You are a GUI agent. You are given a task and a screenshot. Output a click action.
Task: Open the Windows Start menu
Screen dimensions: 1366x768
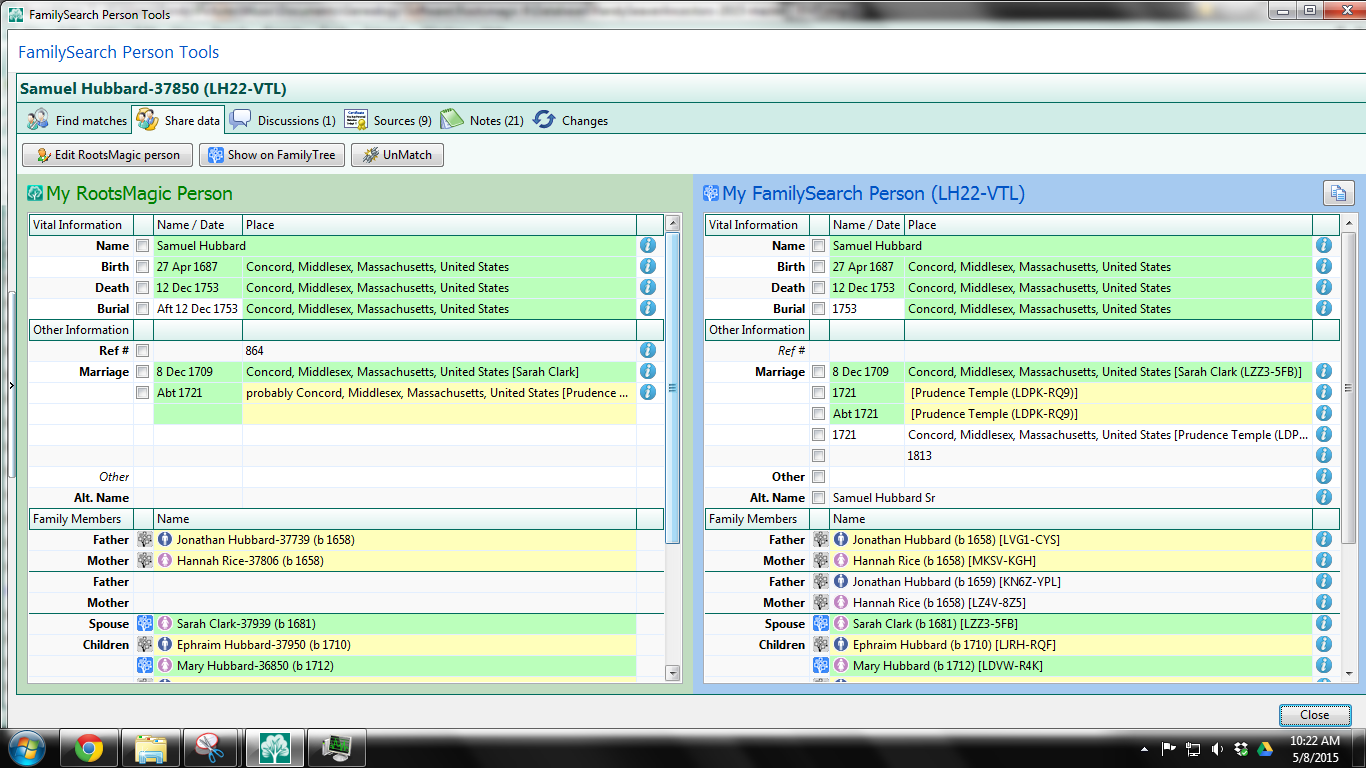click(x=26, y=748)
